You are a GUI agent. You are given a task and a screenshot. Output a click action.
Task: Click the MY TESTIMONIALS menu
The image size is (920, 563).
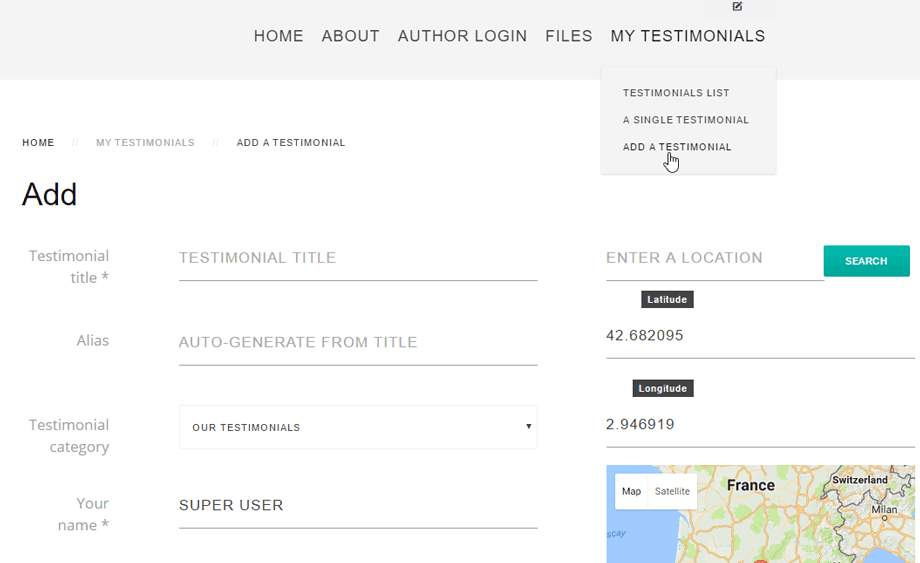[687, 36]
